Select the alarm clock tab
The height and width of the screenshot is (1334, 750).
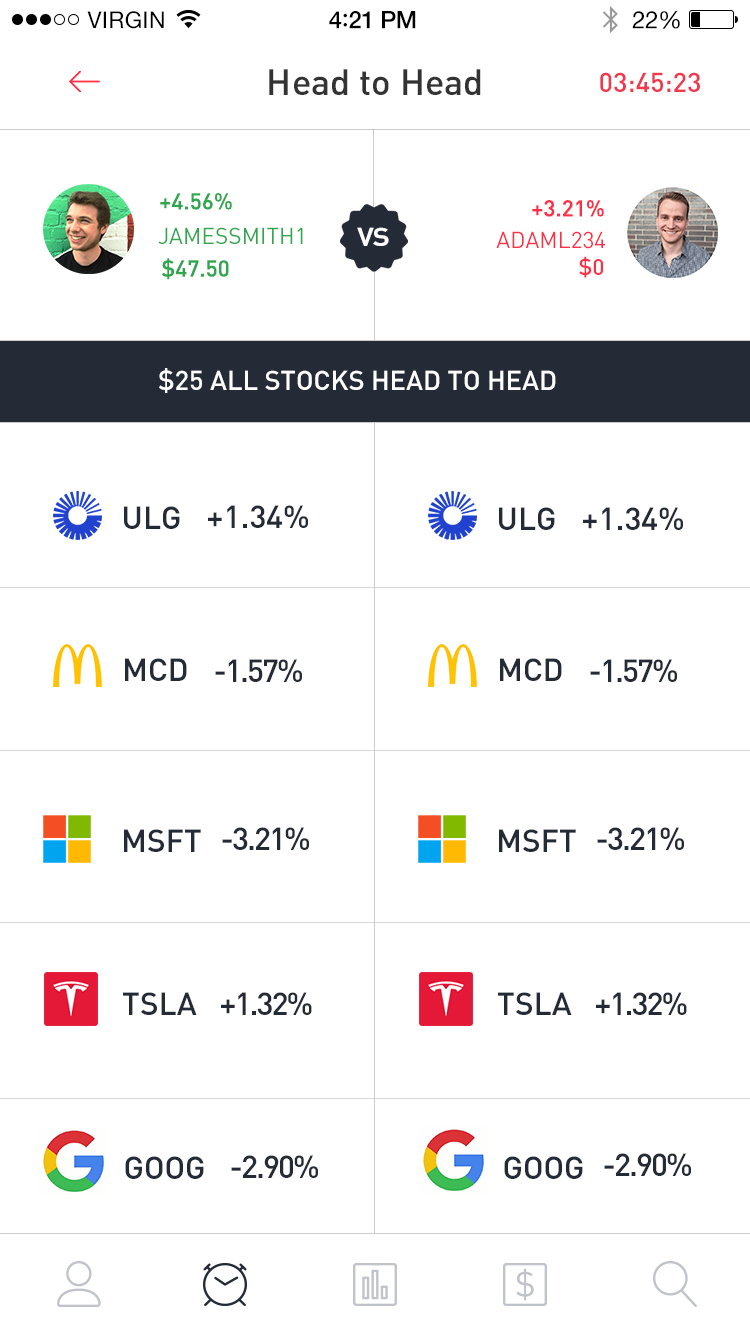(225, 1284)
